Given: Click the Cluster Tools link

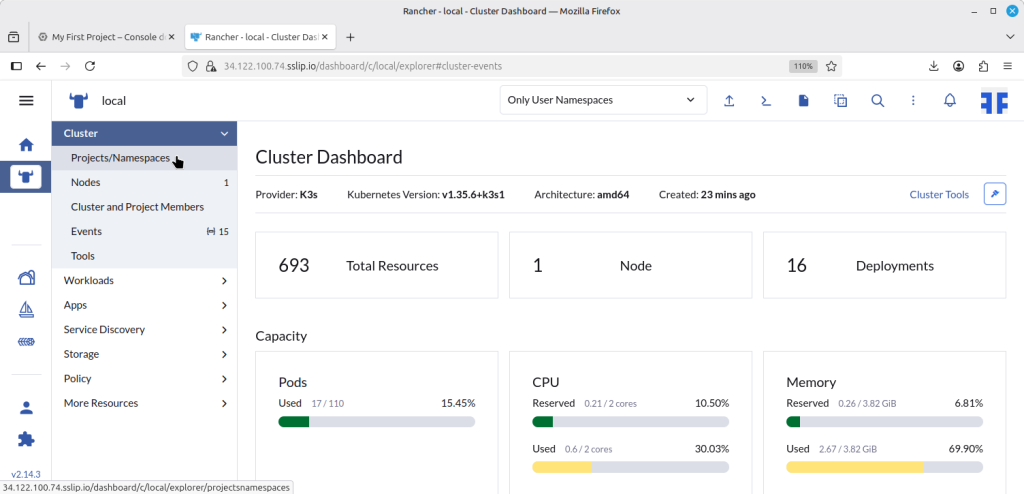Looking at the screenshot, I should pos(939,195).
